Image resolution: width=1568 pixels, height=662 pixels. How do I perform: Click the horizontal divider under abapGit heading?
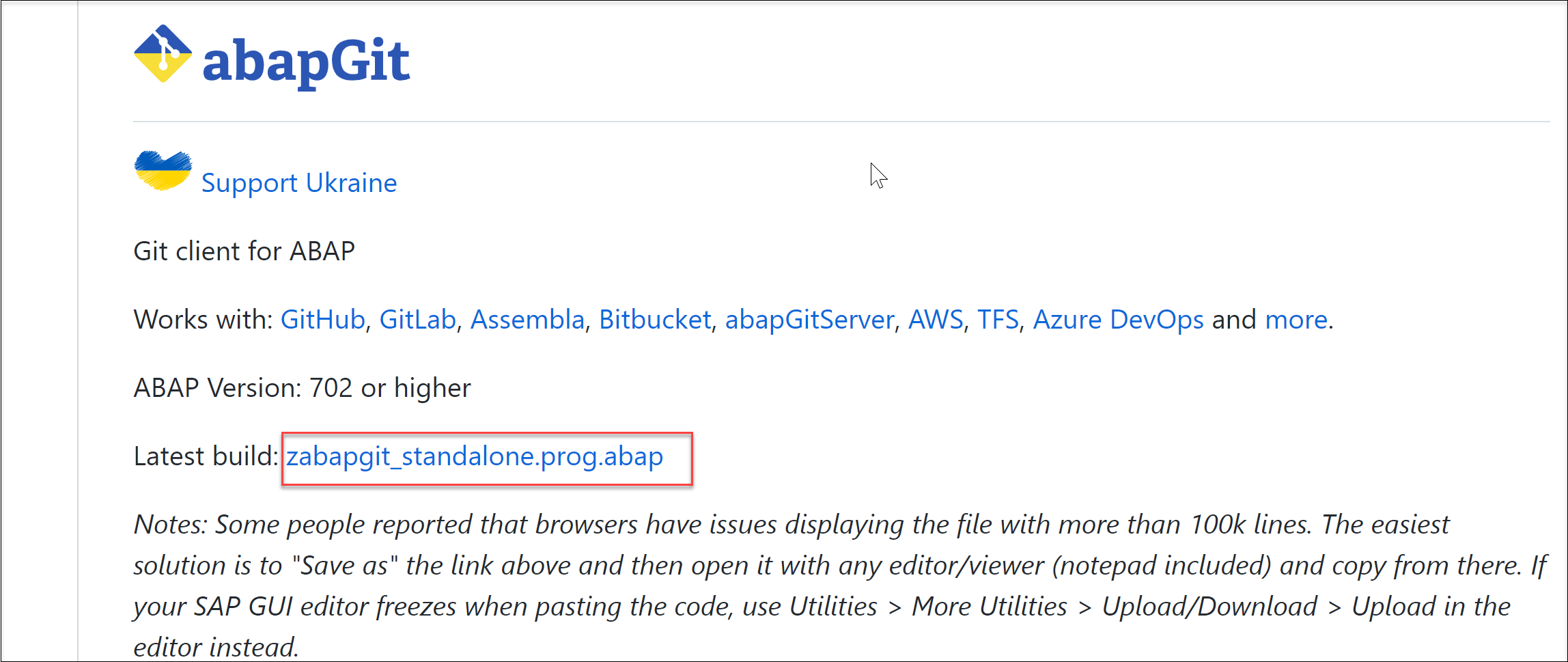pyautogui.click(x=841, y=122)
